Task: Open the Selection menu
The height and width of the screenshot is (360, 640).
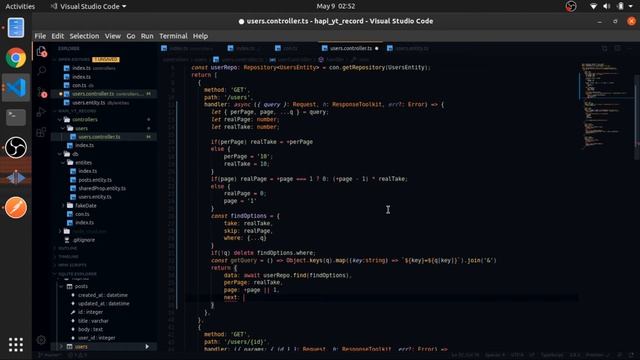Action: click(84, 36)
